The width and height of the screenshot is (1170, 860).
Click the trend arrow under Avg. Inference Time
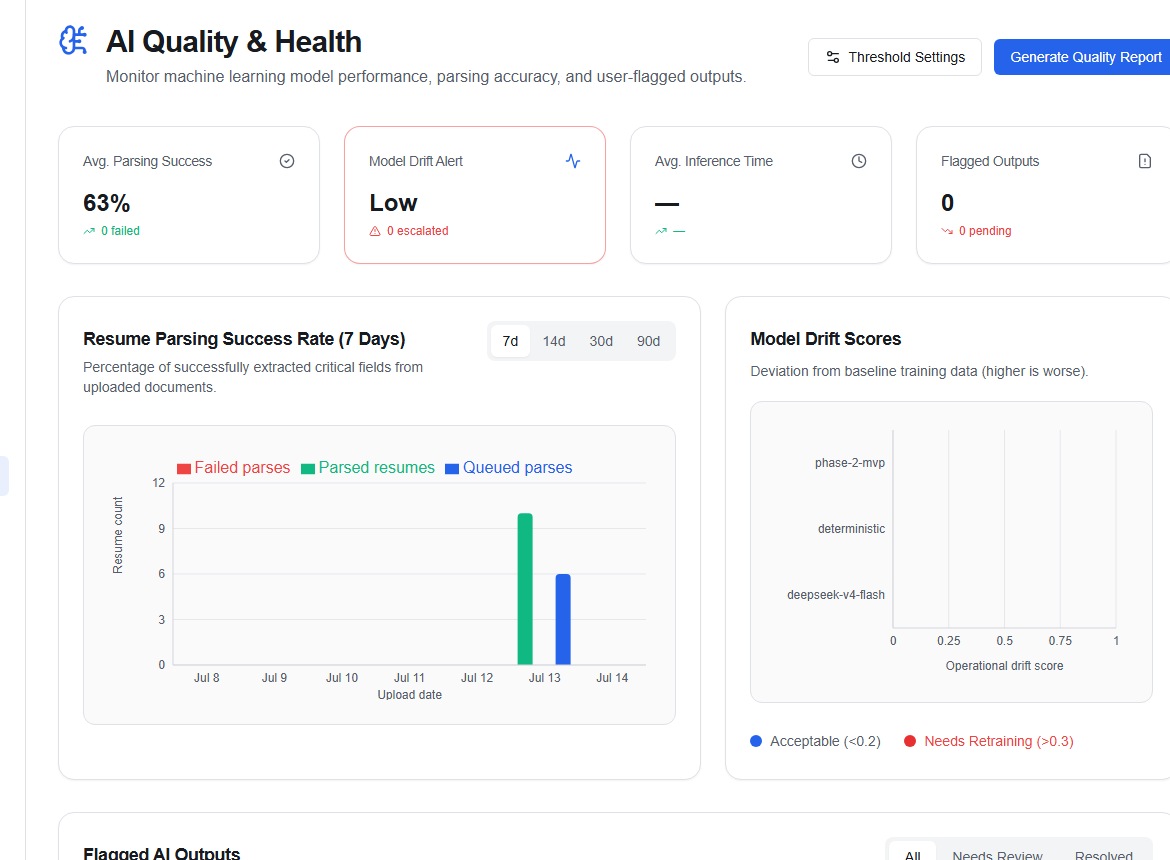[661, 231]
